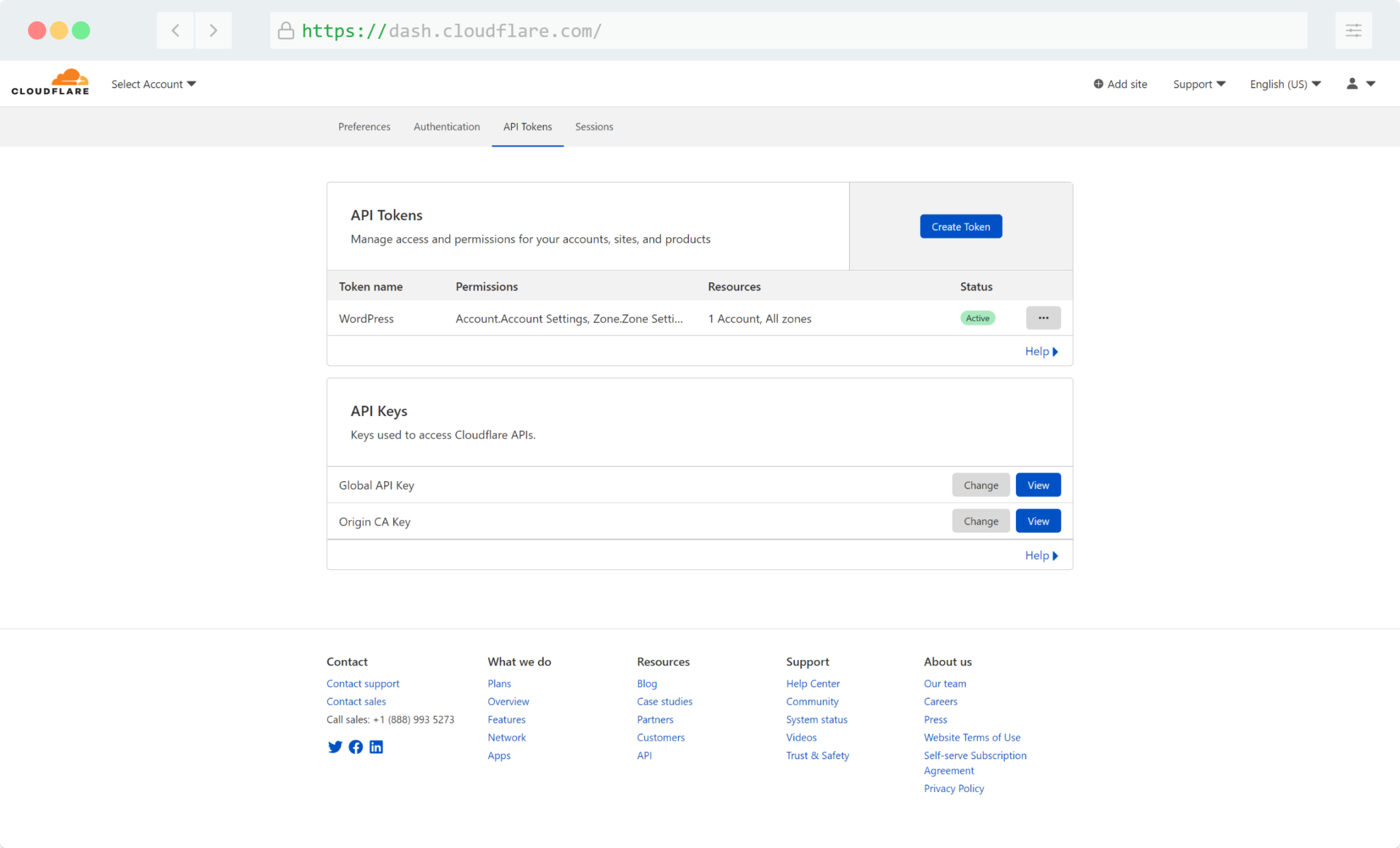The width and height of the screenshot is (1400, 848).
Task: Expand the Select Account dropdown
Action: click(x=154, y=84)
